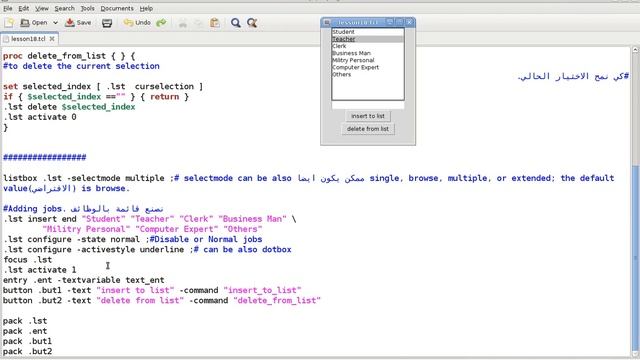The height and width of the screenshot is (360, 640).
Task: Open Find with the magnifier icon
Action: click(x=236, y=23)
